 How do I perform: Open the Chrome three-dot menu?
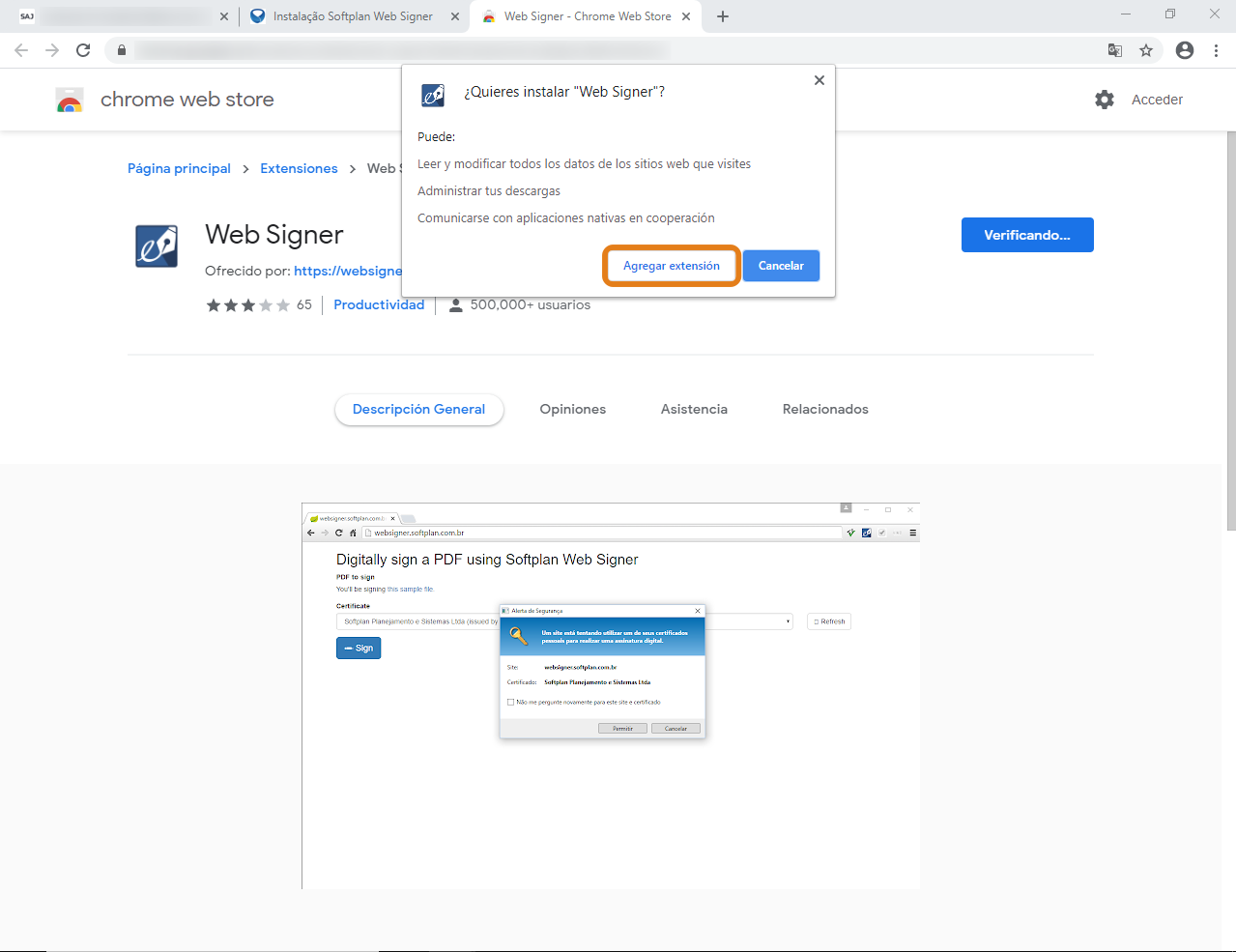click(x=1216, y=50)
